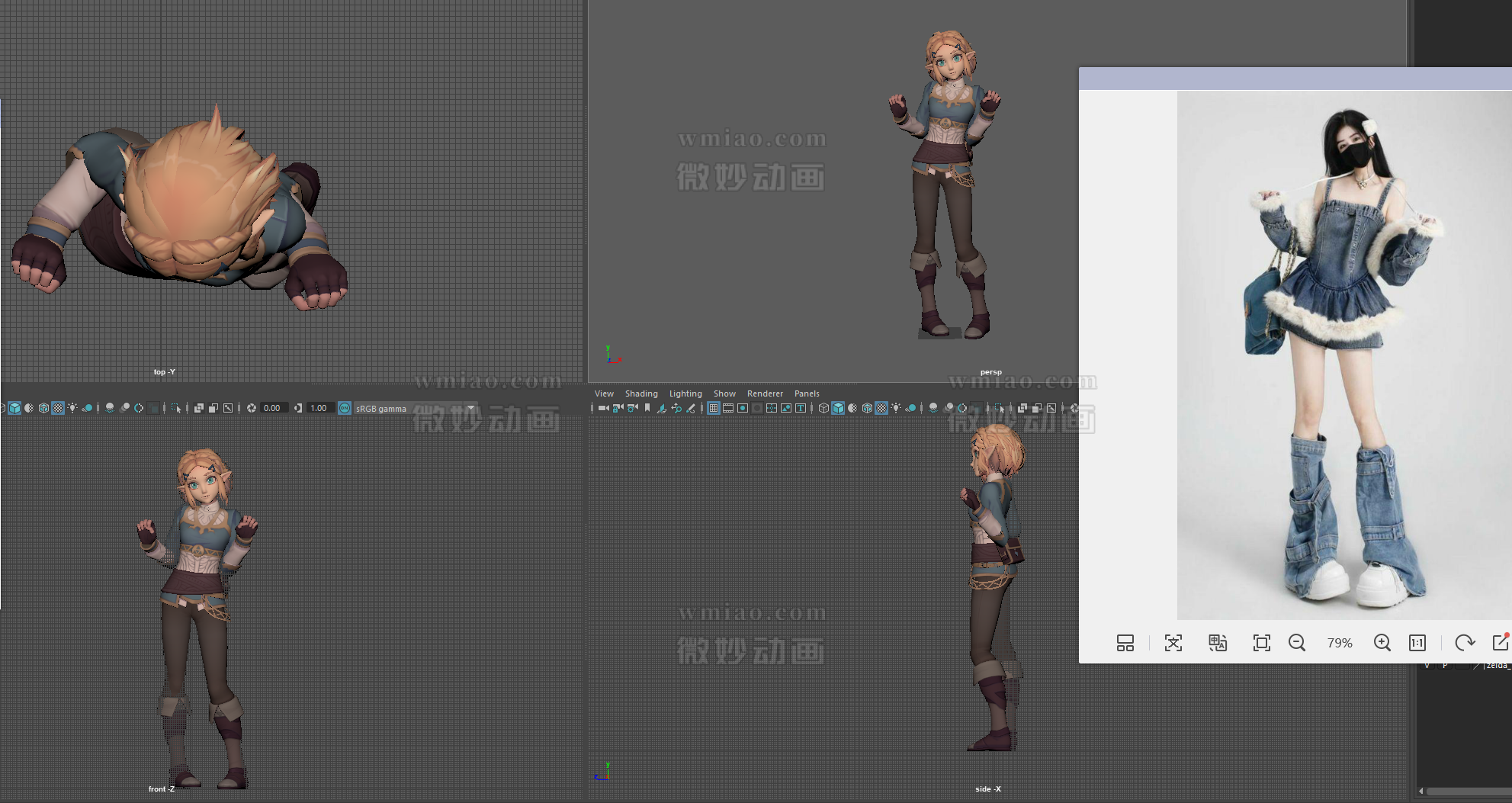
Task: Zoom out the reference image viewer
Action: coord(1296,643)
